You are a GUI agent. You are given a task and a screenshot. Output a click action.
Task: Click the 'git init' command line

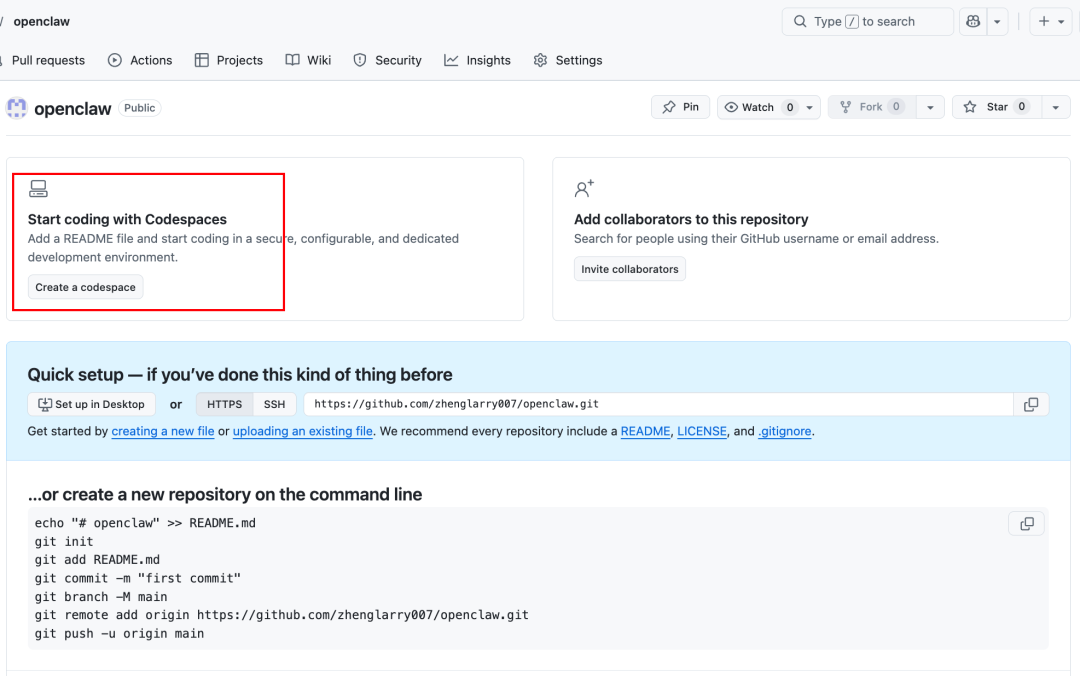[64, 542]
